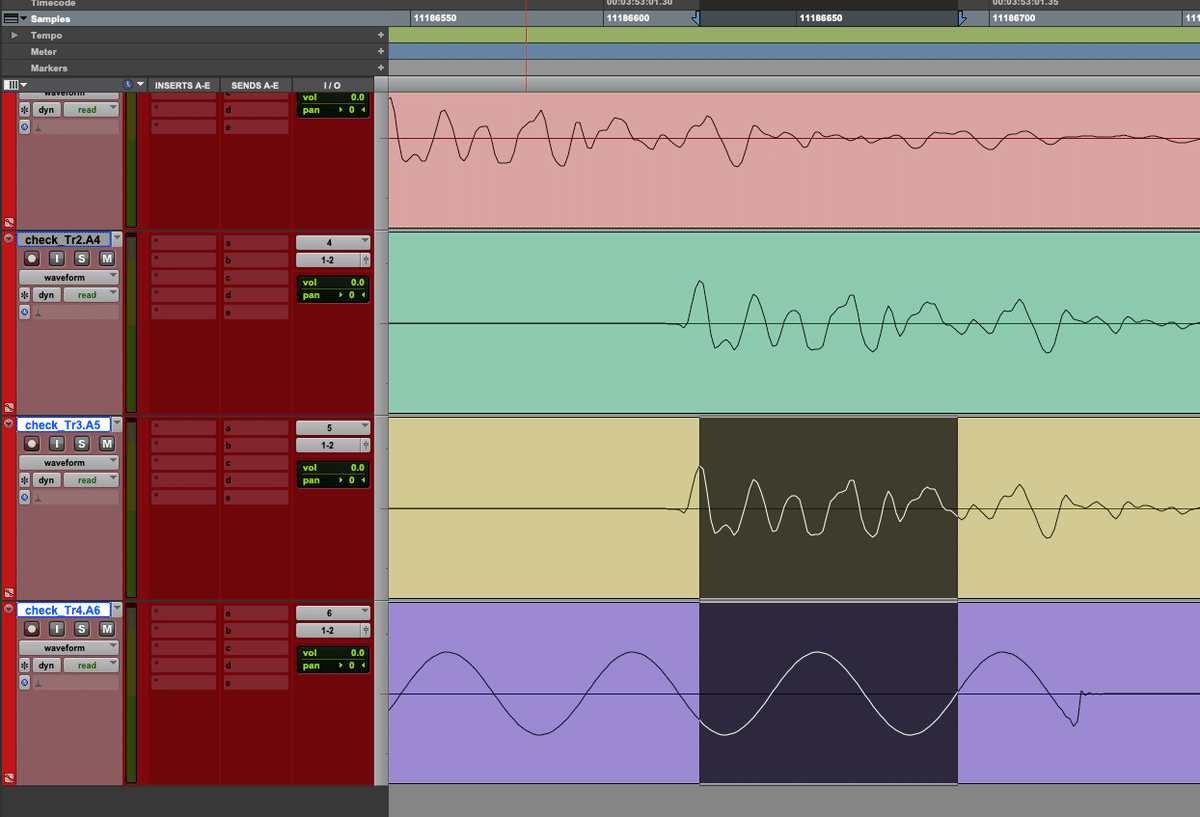Screen dimensions: 1200x817
Task: Click the playlist selector circle left of check_Tr4.A6
Action: point(9,609)
